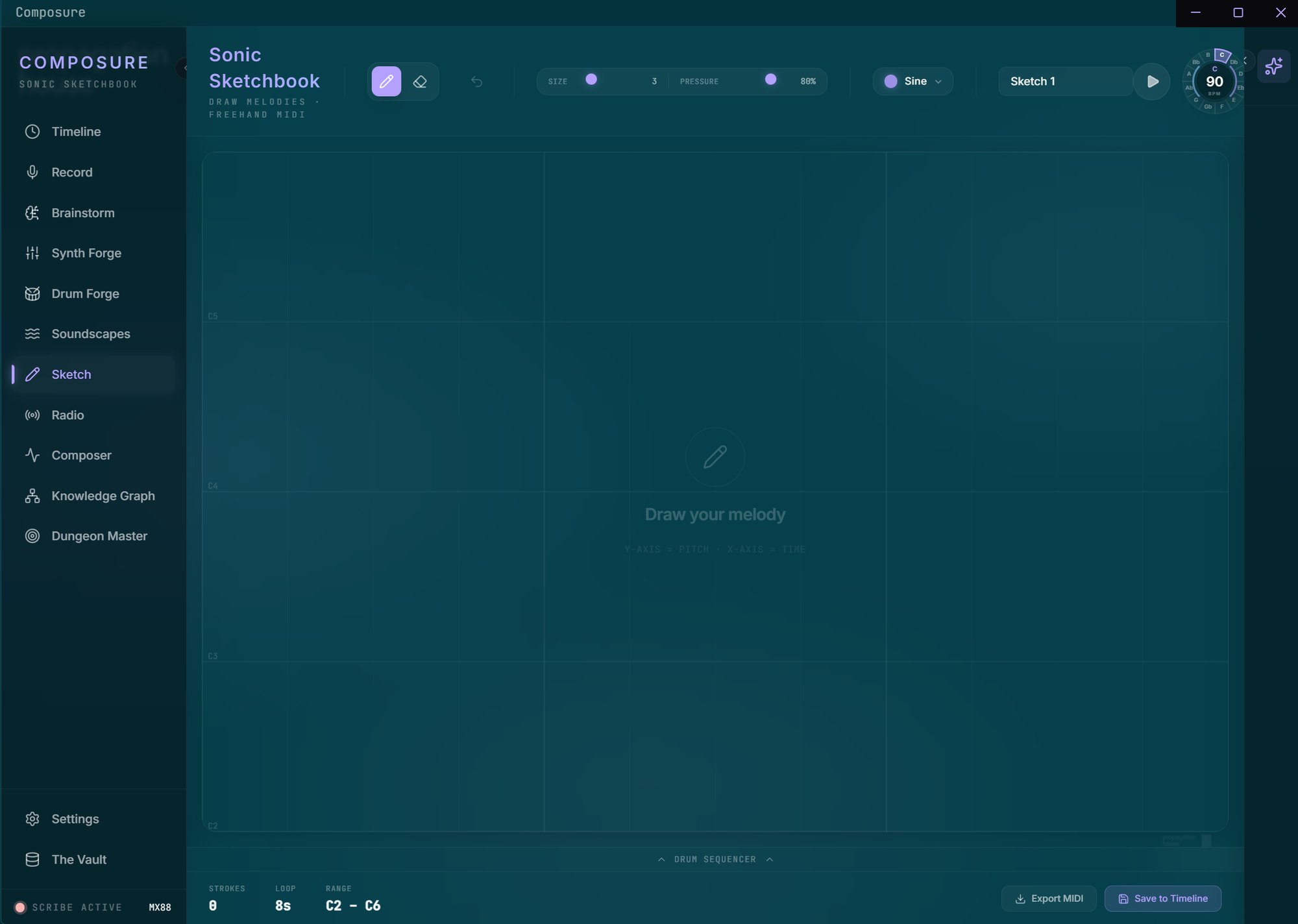Open Timeline from the sidebar

click(93, 132)
